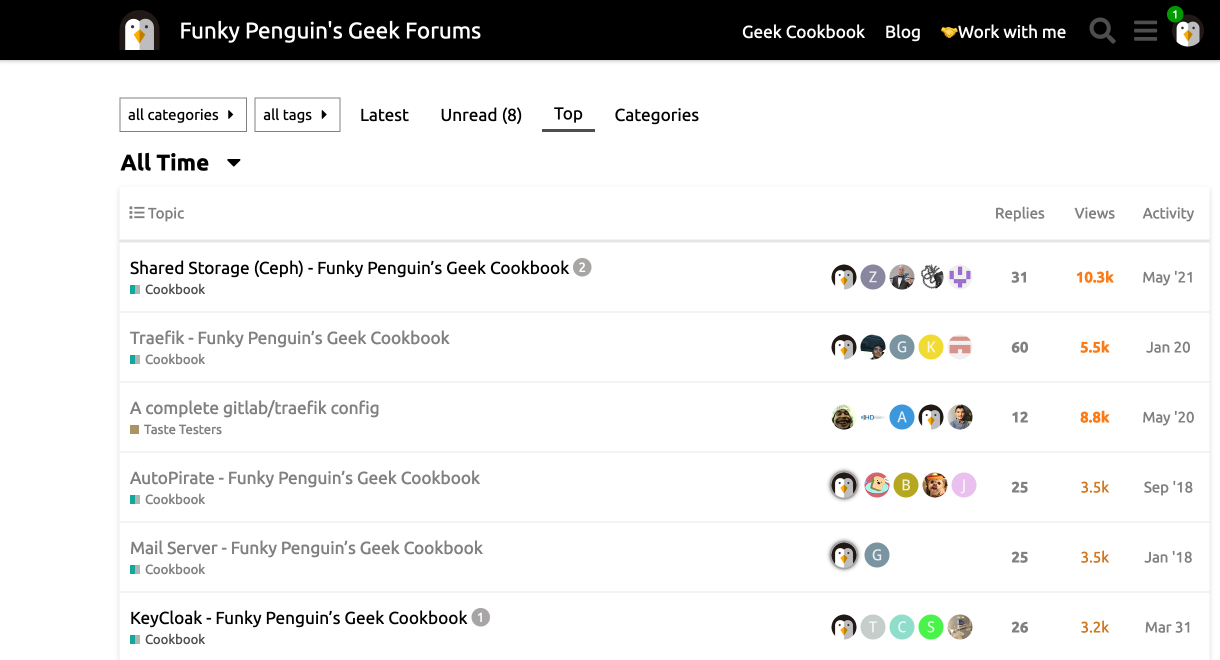Open the Blog link in header

pyautogui.click(x=902, y=32)
